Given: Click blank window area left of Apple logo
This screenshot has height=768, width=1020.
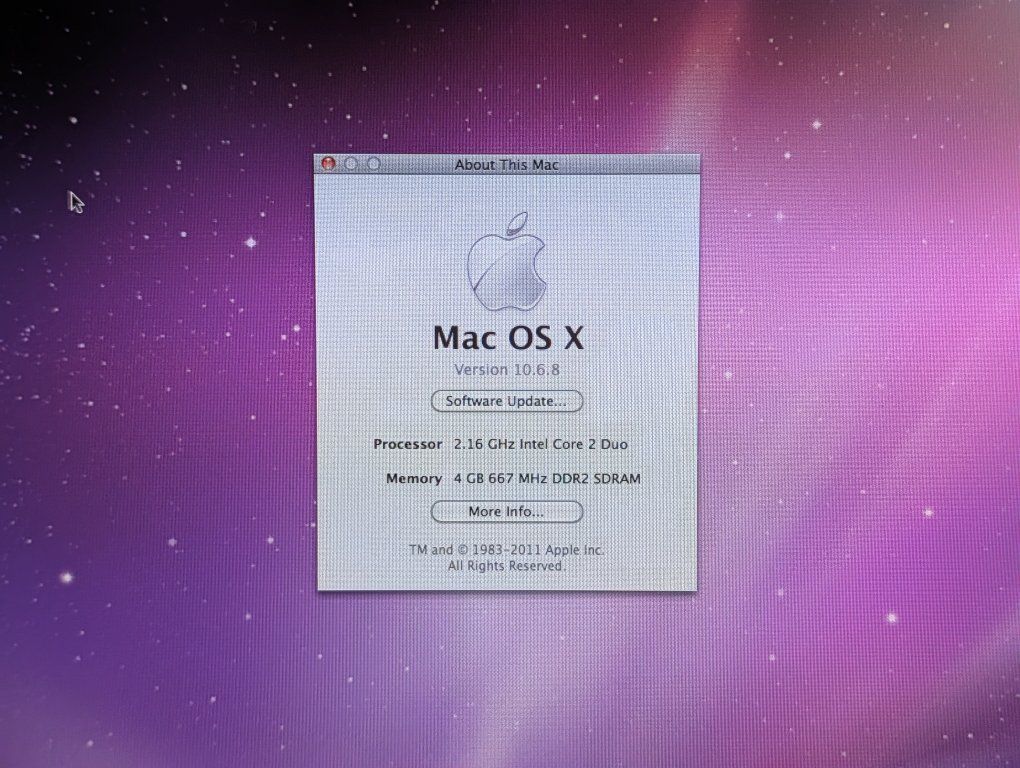Looking at the screenshot, I should [x=390, y=260].
